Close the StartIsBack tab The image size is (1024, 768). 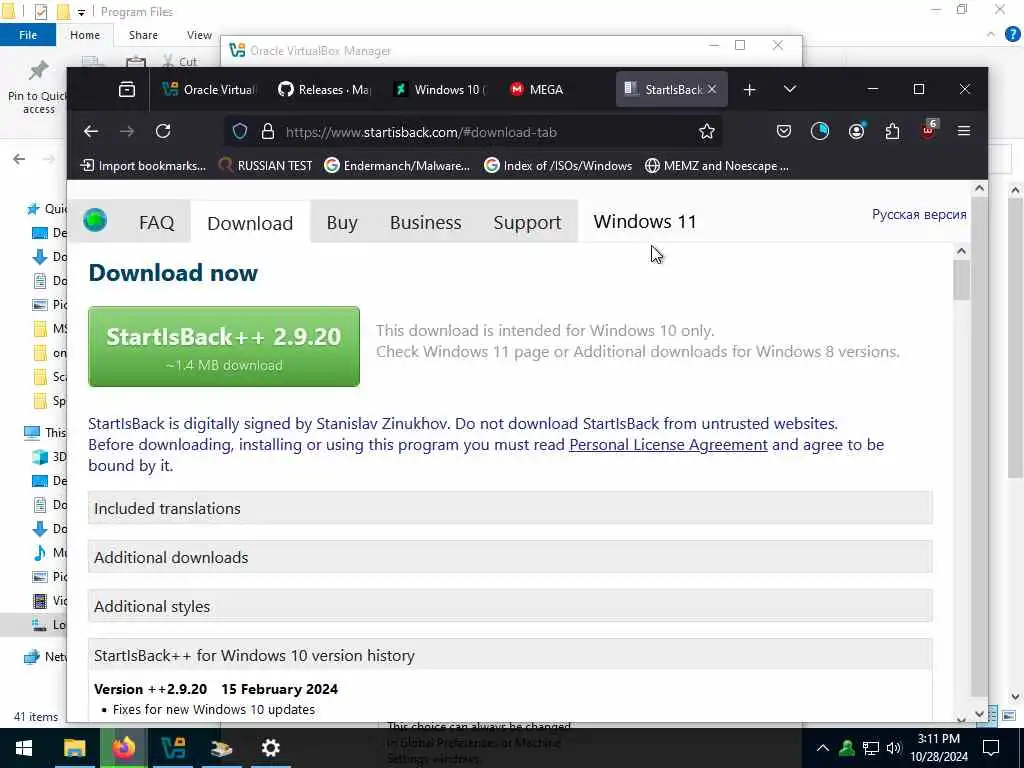712,89
